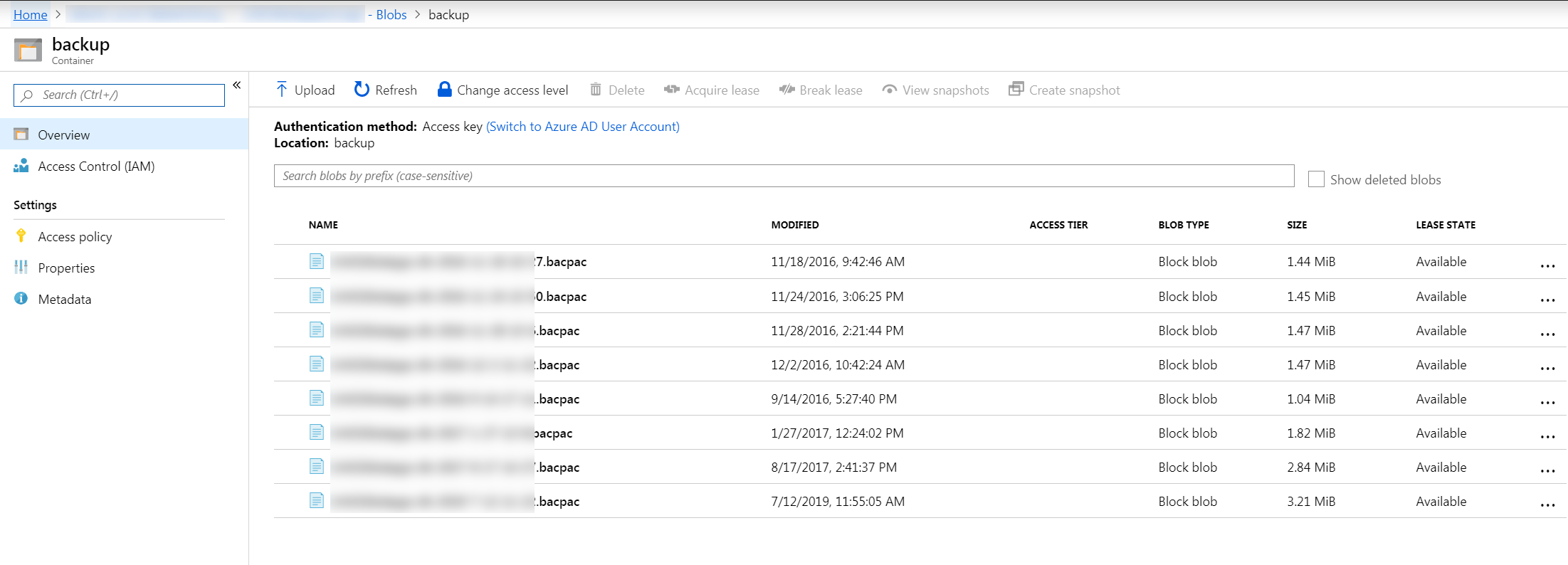Screen dimensions: 1568x565
Task: Sort blobs by the Modified column header
Action: click(x=795, y=225)
